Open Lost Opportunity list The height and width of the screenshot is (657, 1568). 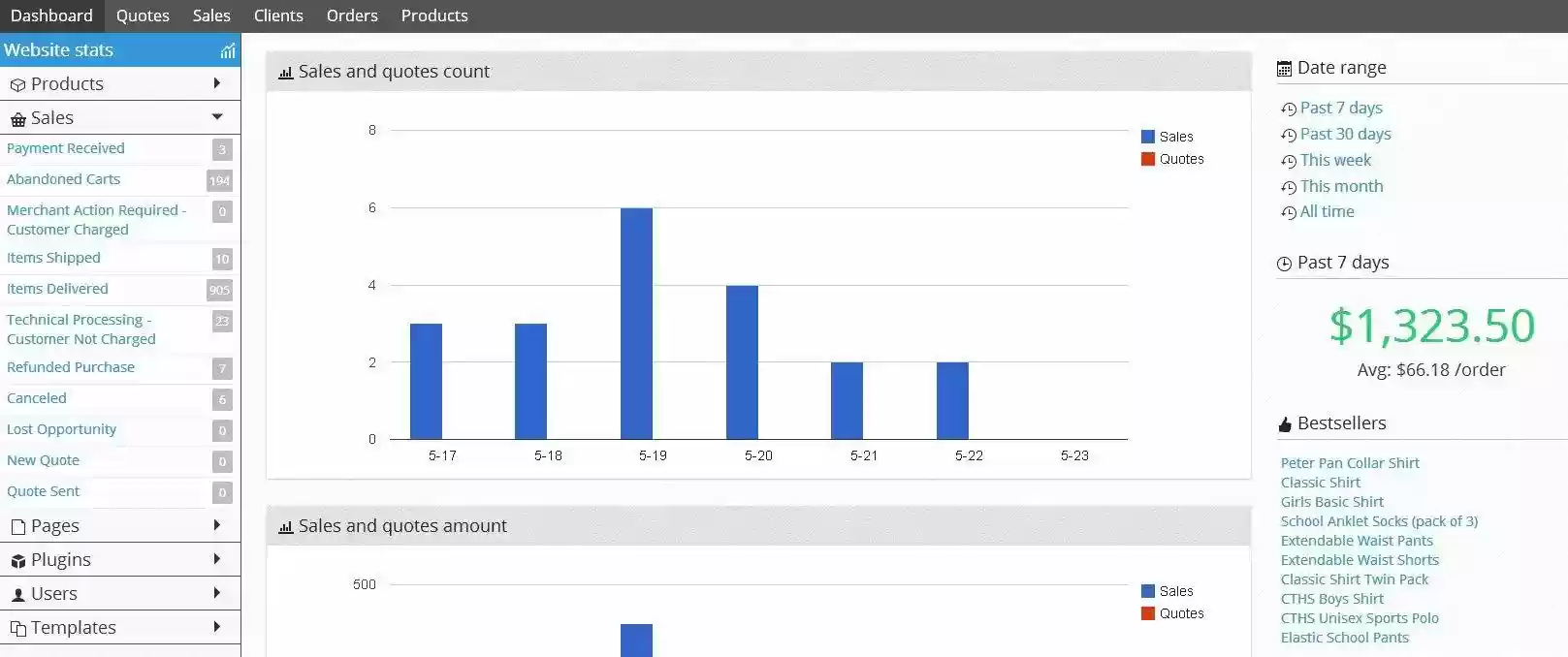tap(61, 429)
